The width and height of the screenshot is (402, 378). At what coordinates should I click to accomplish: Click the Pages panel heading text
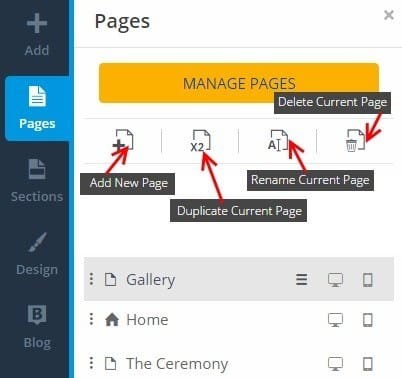(x=122, y=22)
